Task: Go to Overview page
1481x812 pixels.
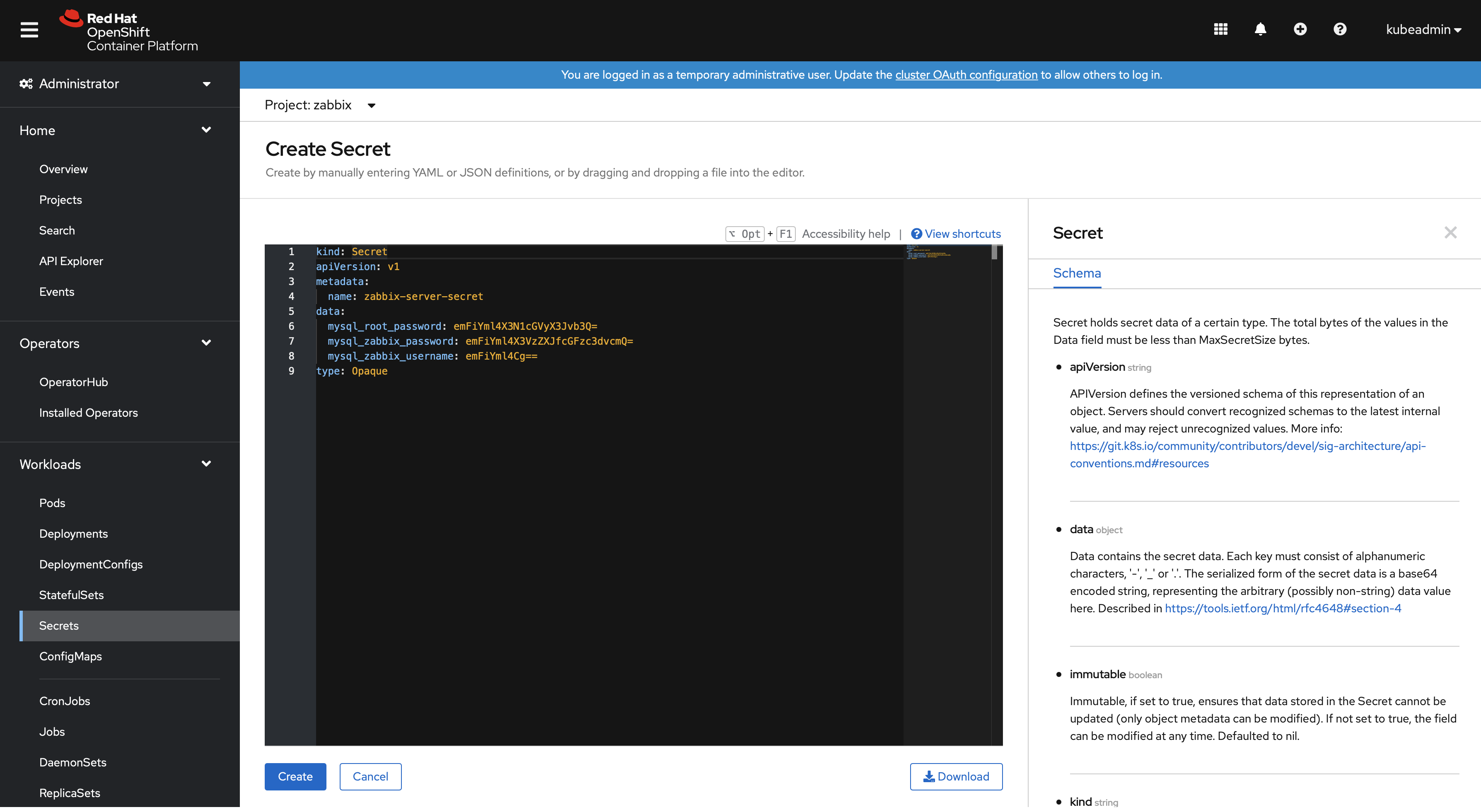Action: point(63,169)
